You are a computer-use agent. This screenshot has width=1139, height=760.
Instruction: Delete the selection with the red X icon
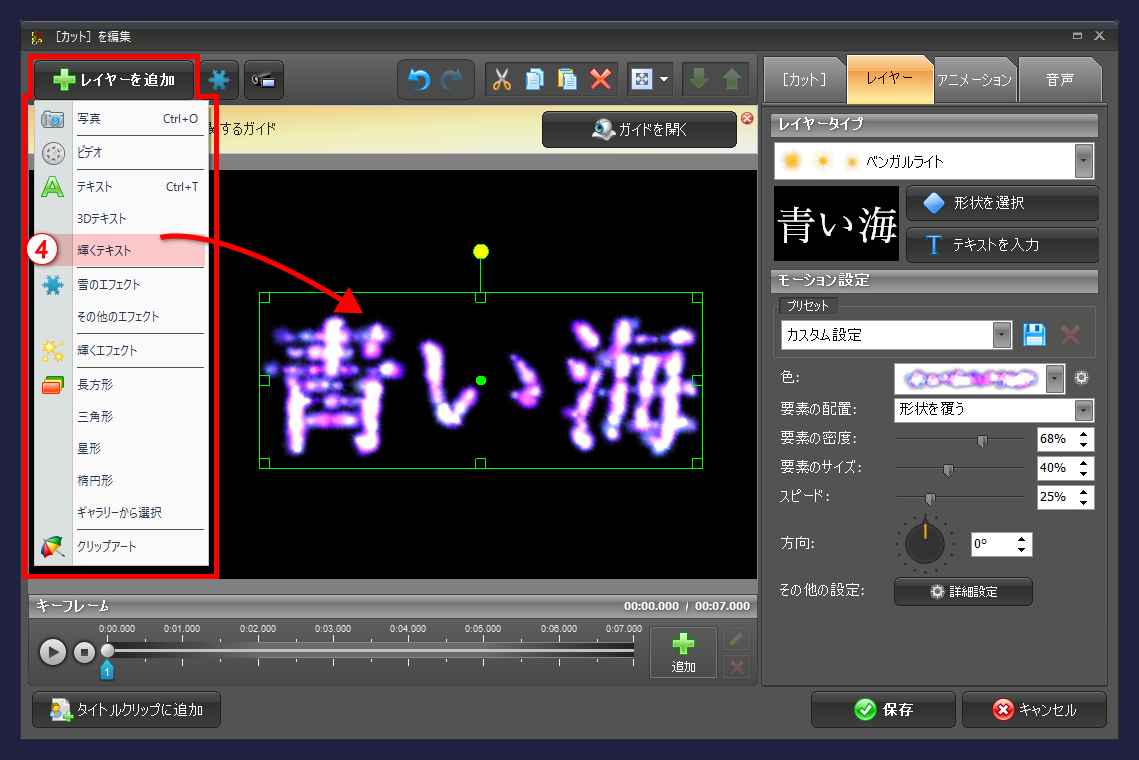point(600,80)
